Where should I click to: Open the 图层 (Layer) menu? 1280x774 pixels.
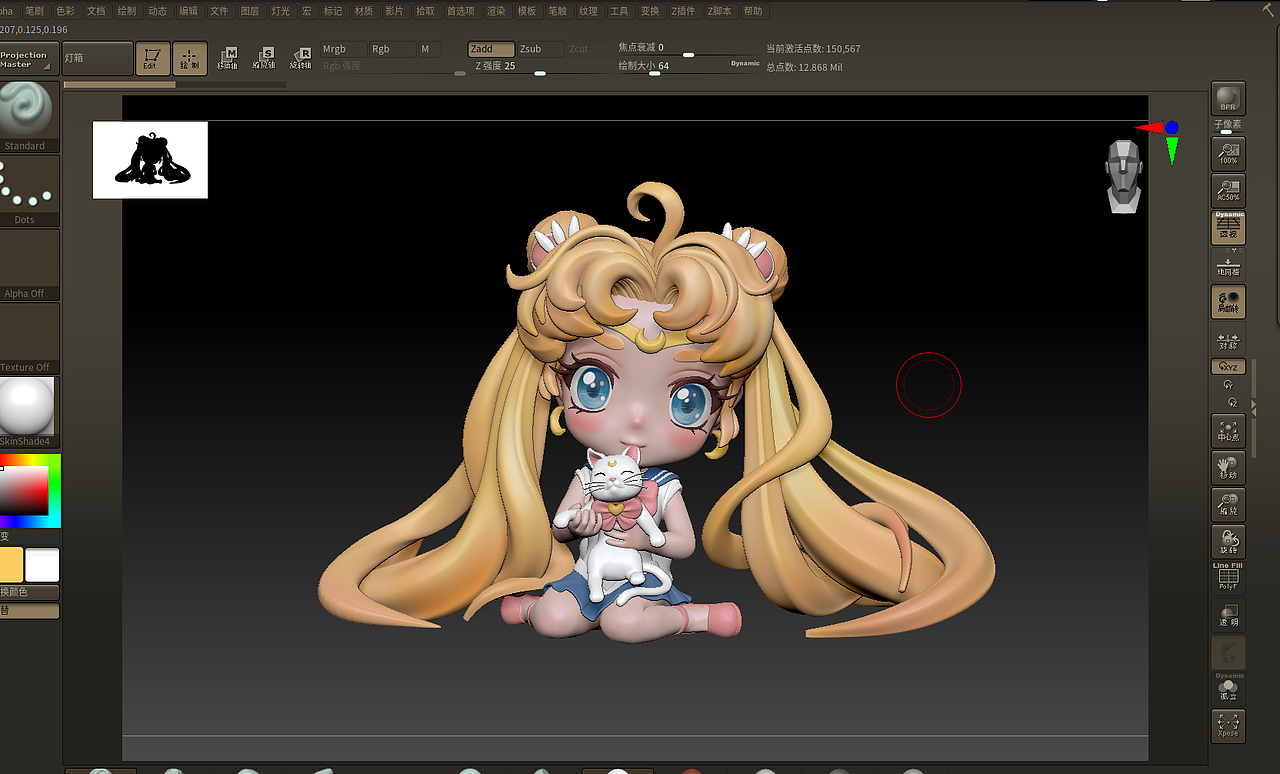point(250,11)
